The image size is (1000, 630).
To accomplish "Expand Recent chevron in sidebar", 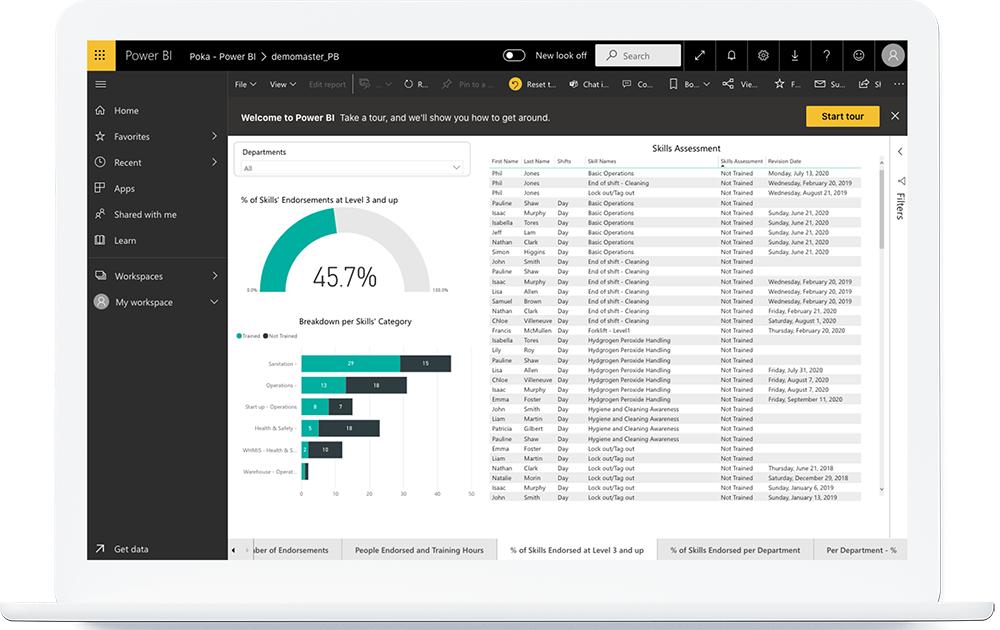I will coord(214,162).
